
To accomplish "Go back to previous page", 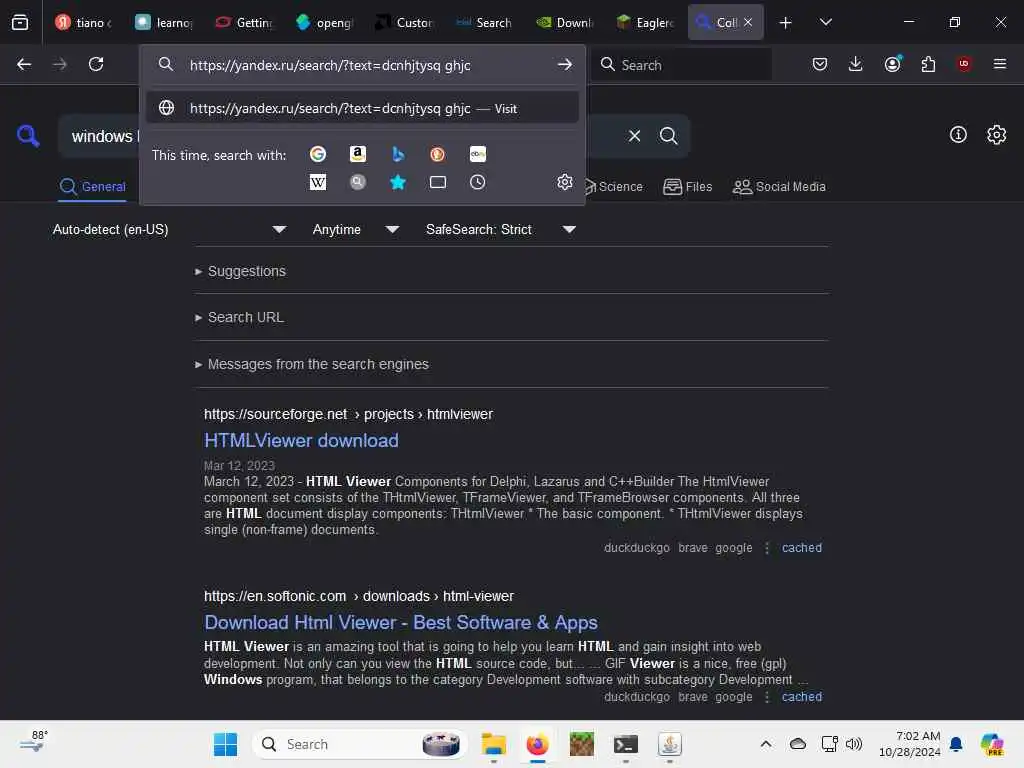I will (x=24, y=64).
